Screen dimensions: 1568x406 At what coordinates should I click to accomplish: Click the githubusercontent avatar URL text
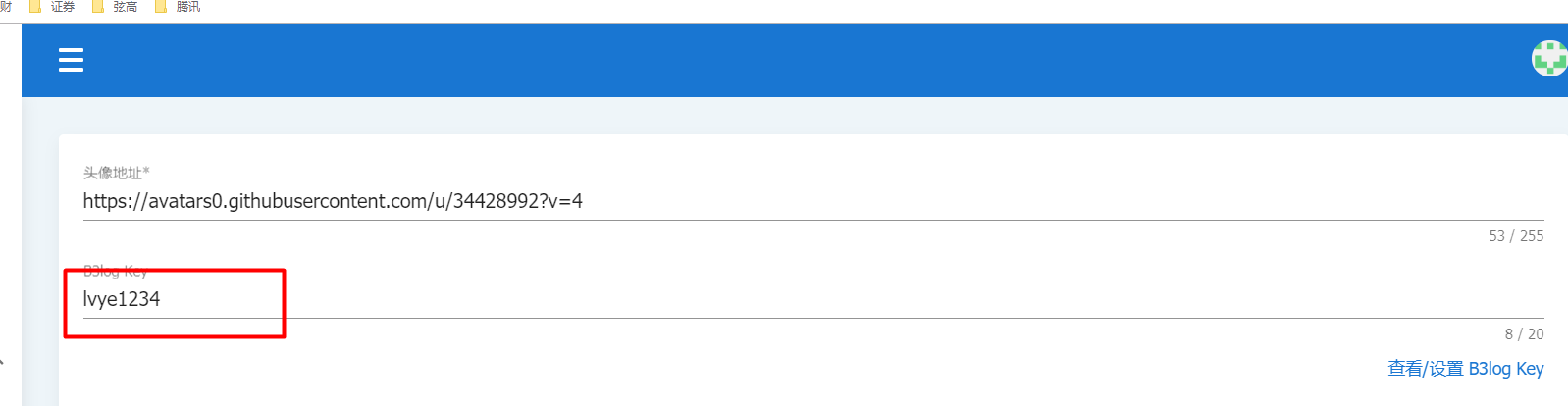333,201
